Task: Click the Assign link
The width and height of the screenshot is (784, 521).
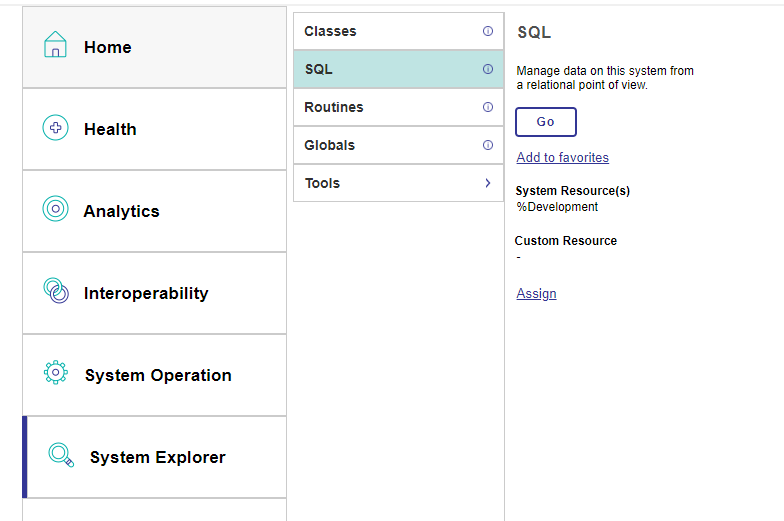Action: [536, 294]
